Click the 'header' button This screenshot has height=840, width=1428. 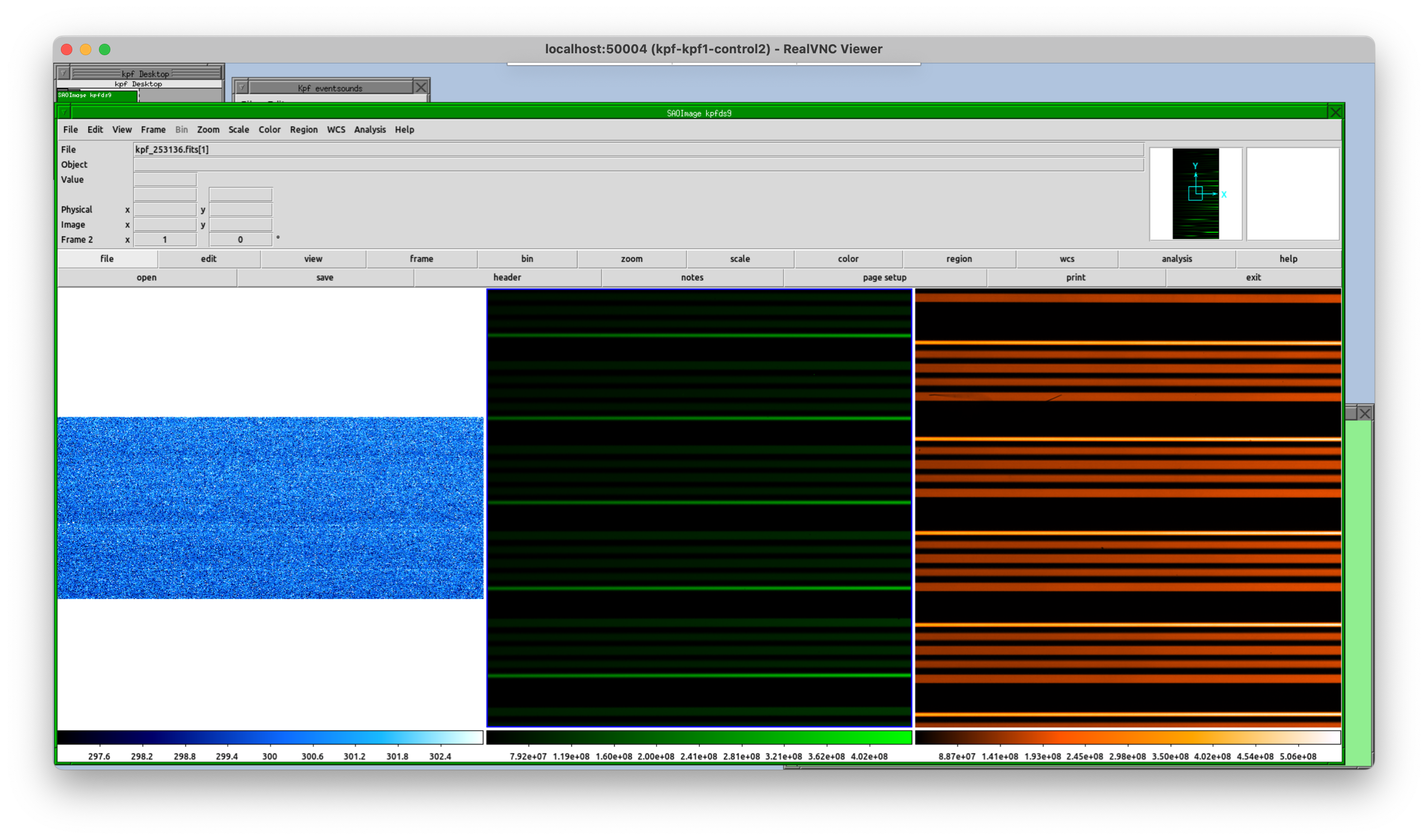507,277
